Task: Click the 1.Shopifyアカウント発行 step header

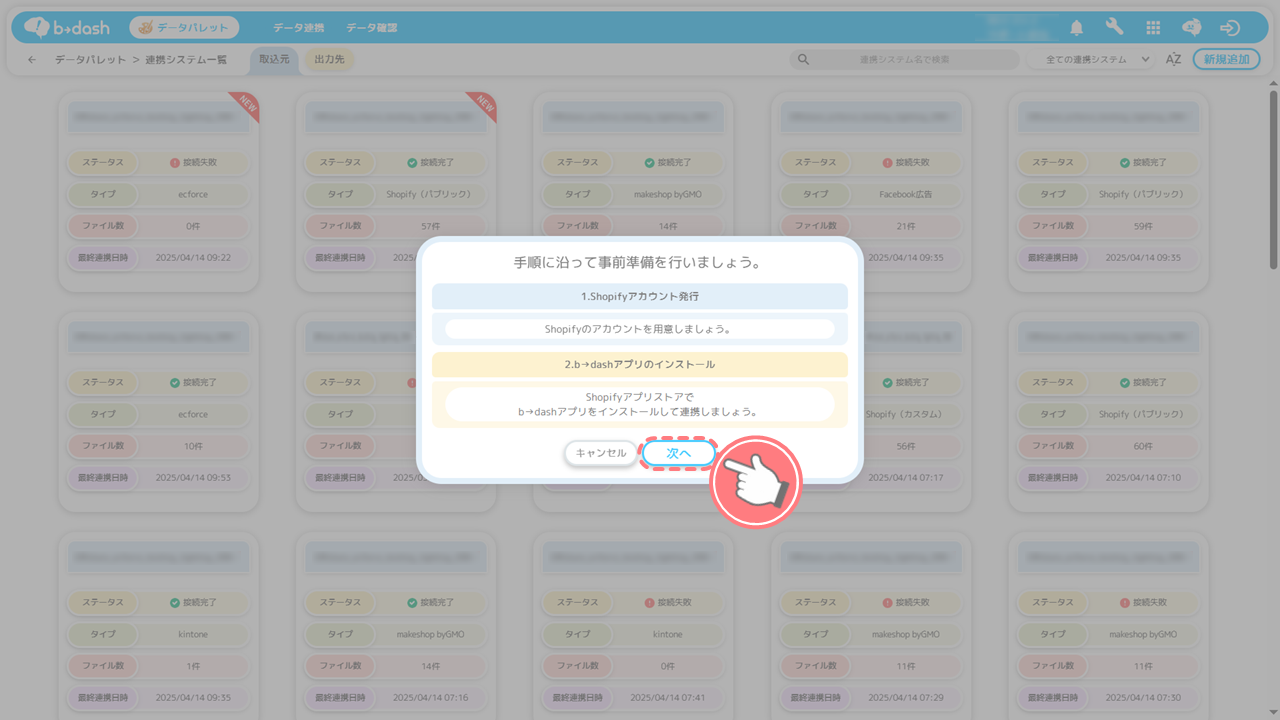Action: click(x=640, y=297)
